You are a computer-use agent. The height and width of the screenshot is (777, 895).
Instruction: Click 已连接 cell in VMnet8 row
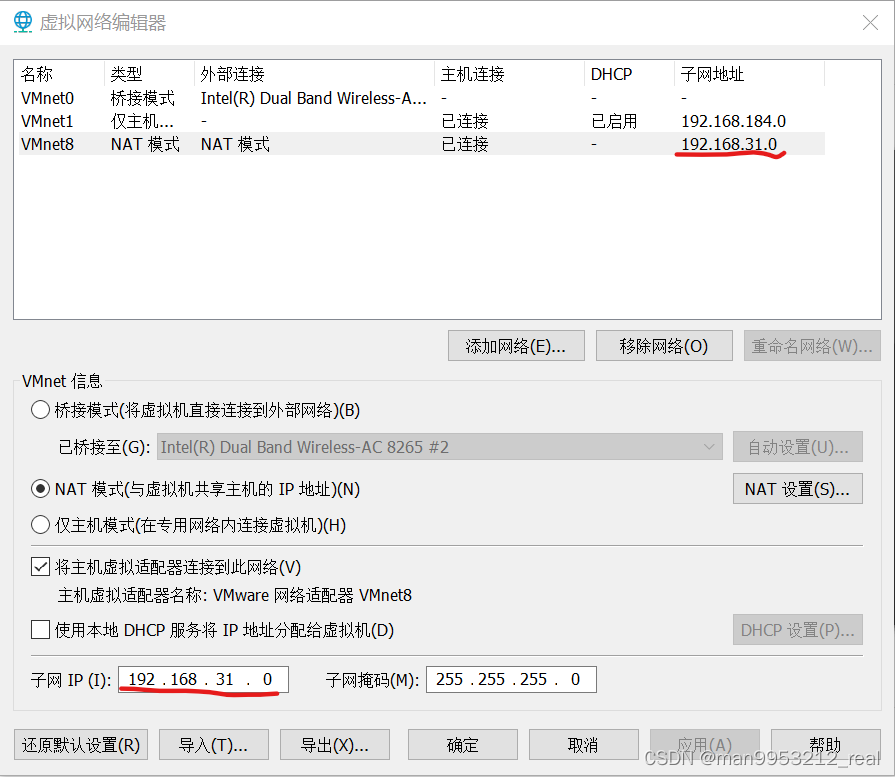[x=465, y=144]
